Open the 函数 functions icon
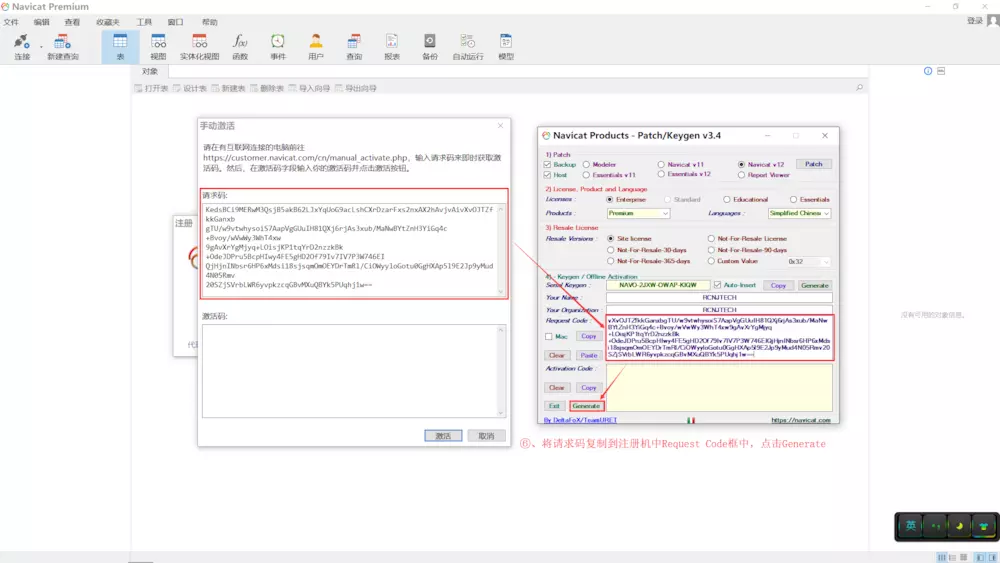 [240, 47]
